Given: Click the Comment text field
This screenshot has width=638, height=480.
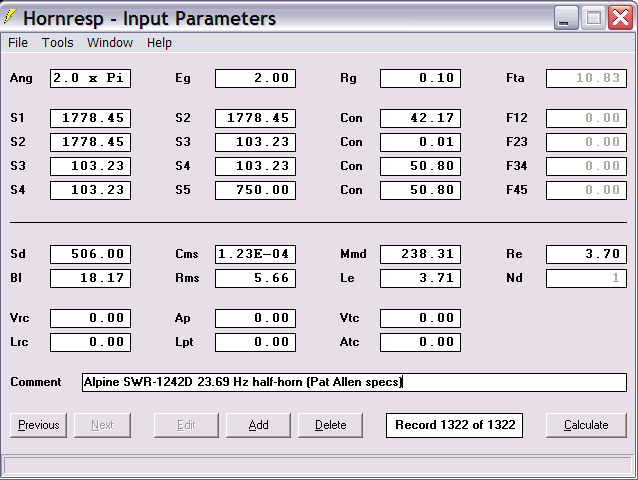Looking at the screenshot, I should [354, 382].
